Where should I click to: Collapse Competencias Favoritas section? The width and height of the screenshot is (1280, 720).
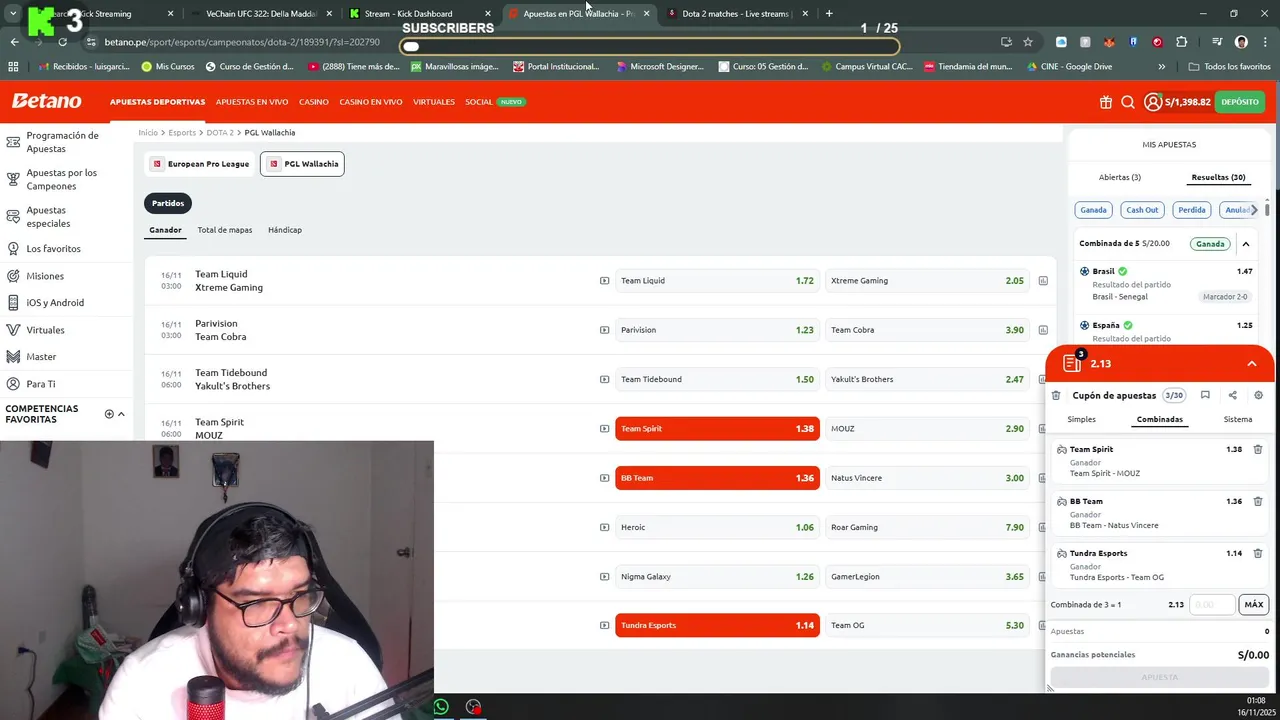[121, 414]
